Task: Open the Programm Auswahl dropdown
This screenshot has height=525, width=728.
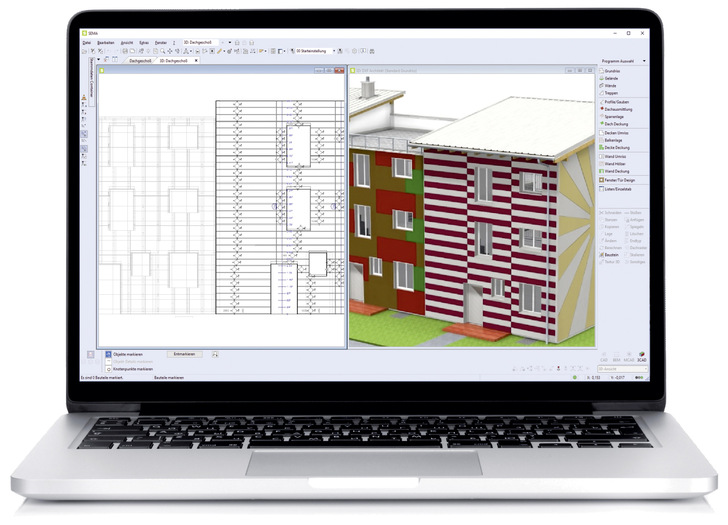Action: coord(623,61)
